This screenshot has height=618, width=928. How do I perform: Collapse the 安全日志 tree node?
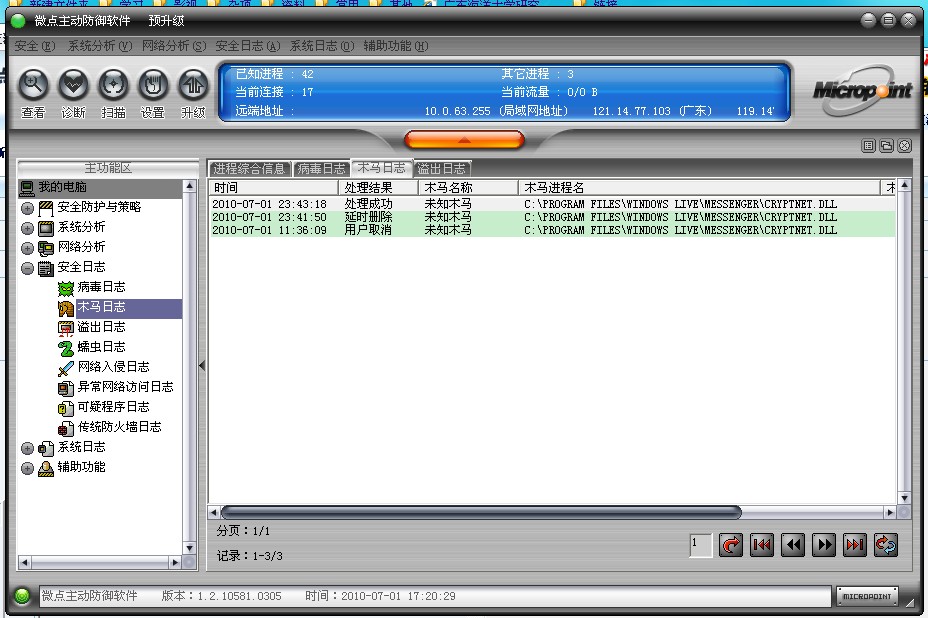27,268
